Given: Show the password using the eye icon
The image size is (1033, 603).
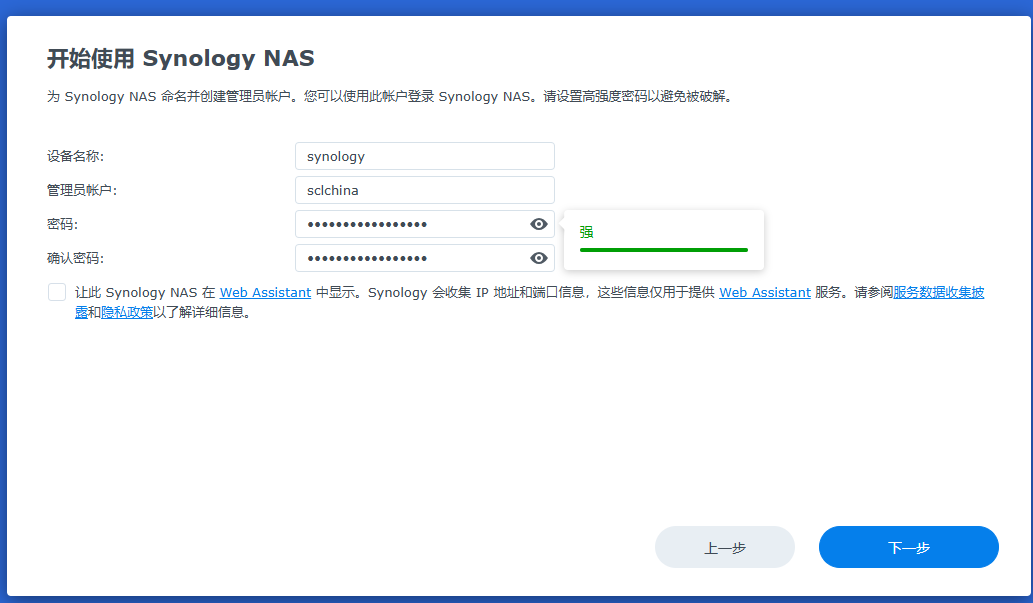Looking at the screenshot, I should tap(539, 224).
